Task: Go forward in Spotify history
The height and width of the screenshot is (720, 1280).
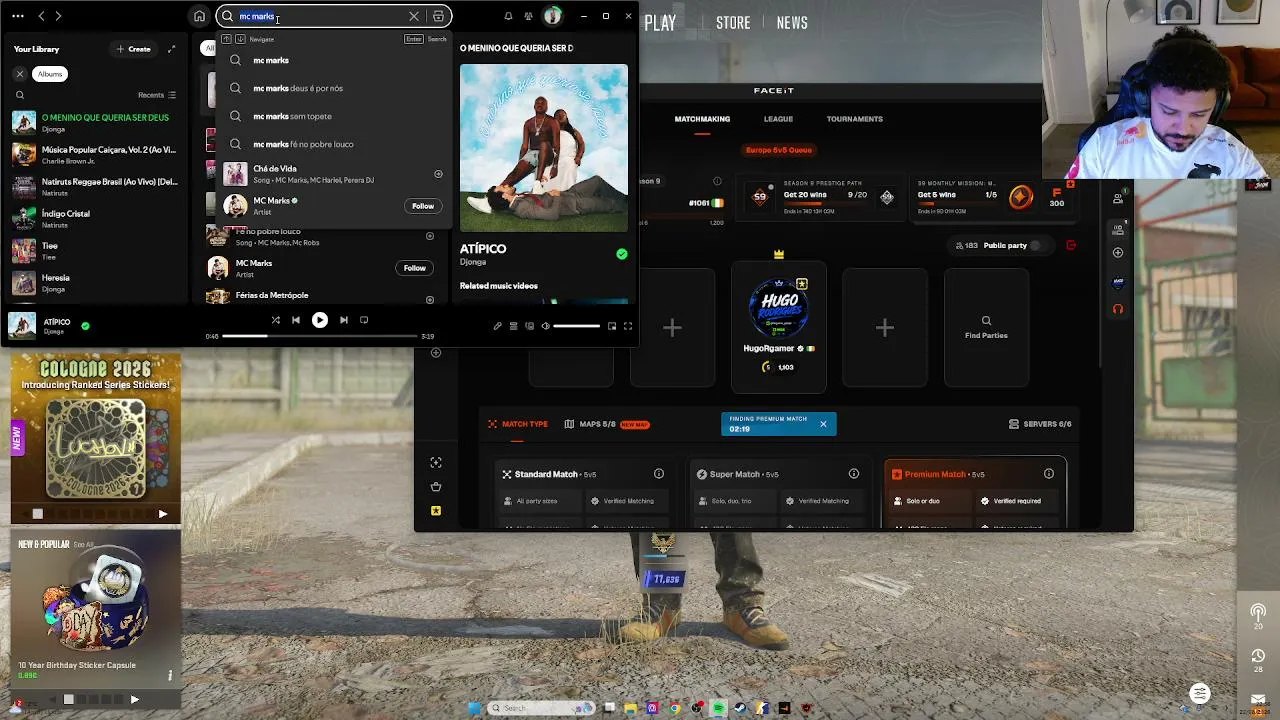Action: click(58, 16)
